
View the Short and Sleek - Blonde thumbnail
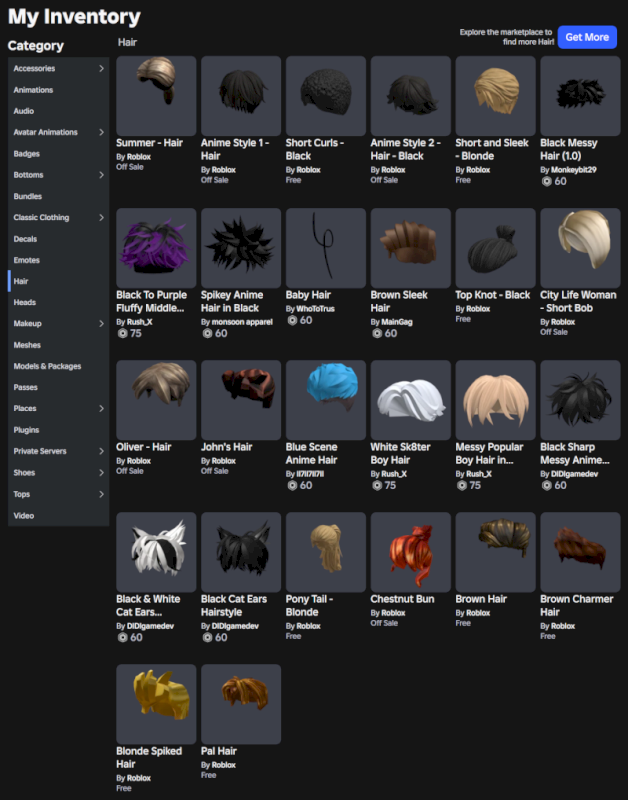click(495, 96)
